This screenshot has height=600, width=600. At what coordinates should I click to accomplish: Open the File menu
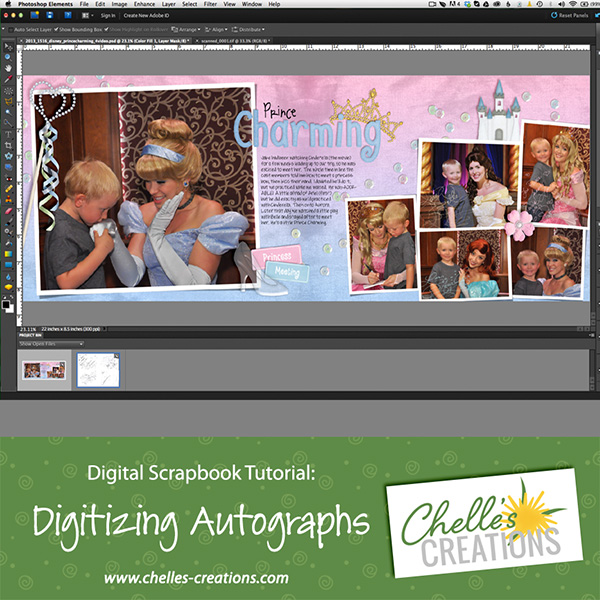click(84, 4)
